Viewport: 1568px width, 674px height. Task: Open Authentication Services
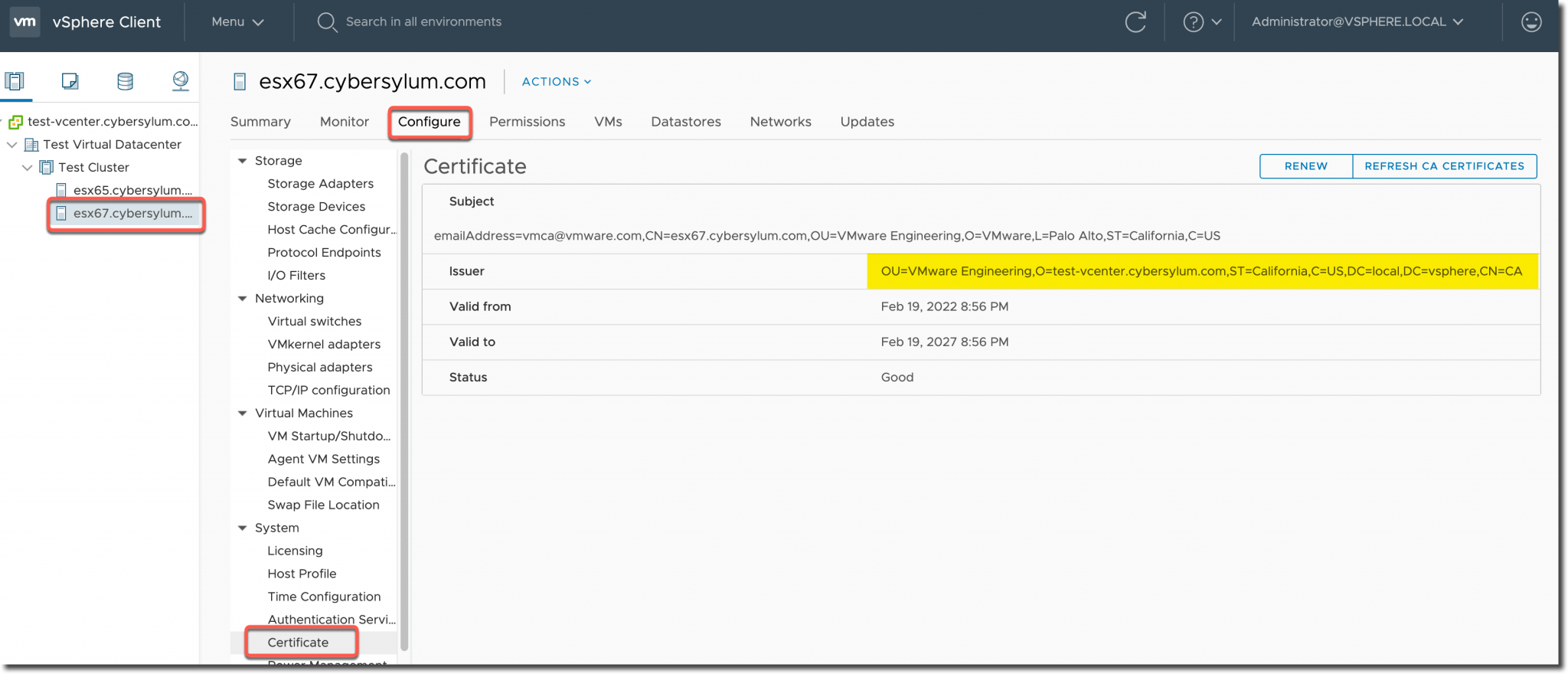click(332, 620)
